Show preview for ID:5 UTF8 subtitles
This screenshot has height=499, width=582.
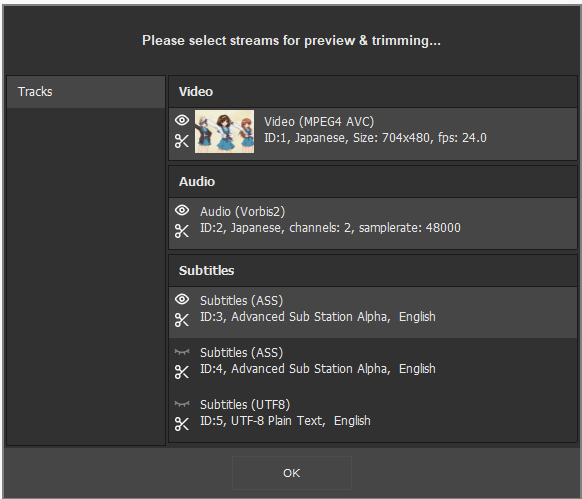[182, 403]
